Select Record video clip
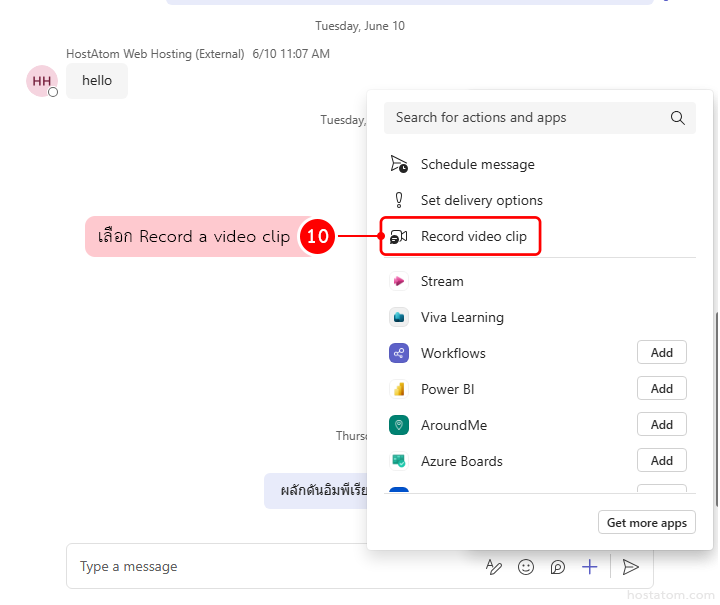The width and height of the screenshot is (720, 605). (473, 237)
